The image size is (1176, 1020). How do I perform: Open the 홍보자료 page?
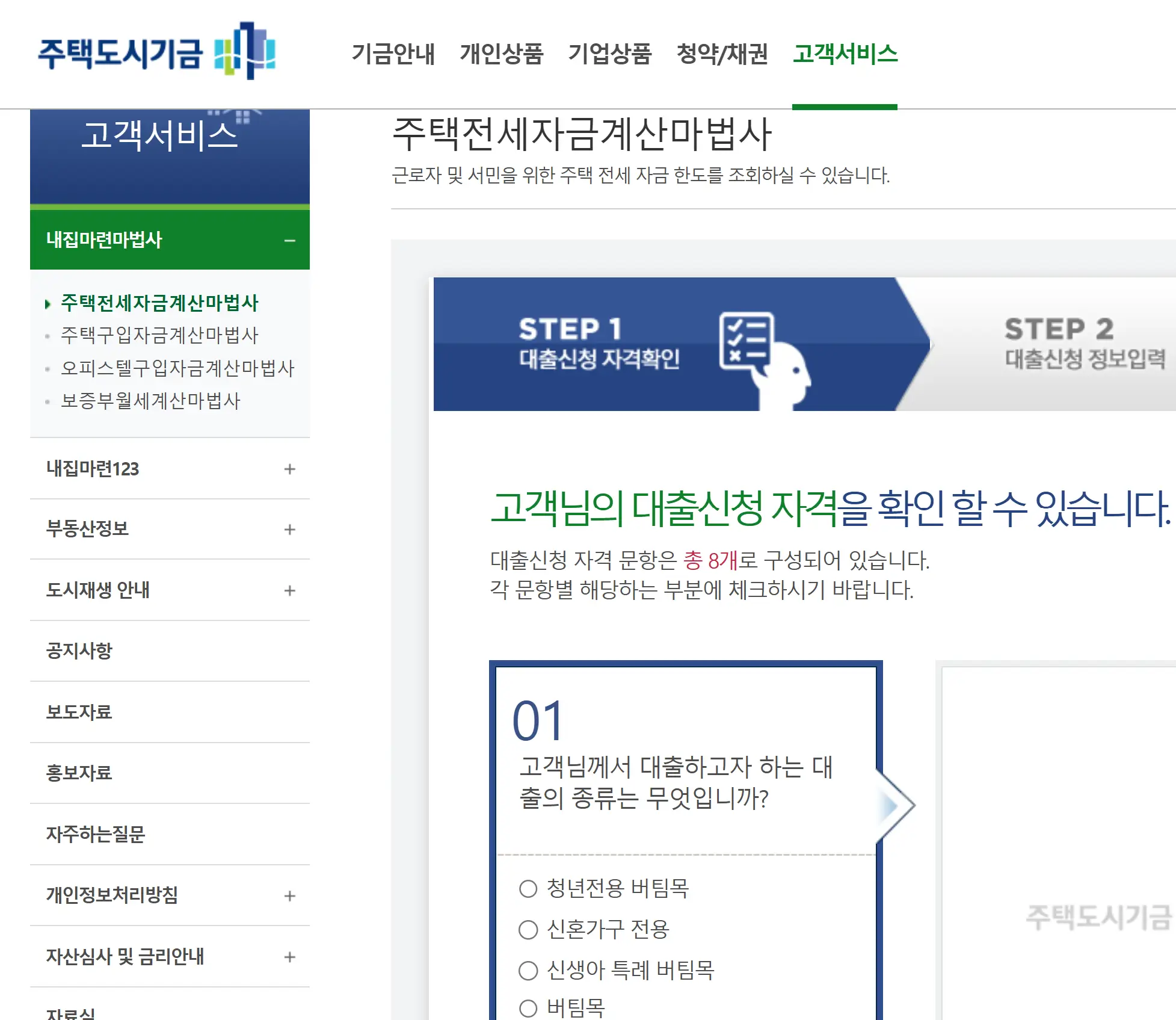(x=170, y=773)
